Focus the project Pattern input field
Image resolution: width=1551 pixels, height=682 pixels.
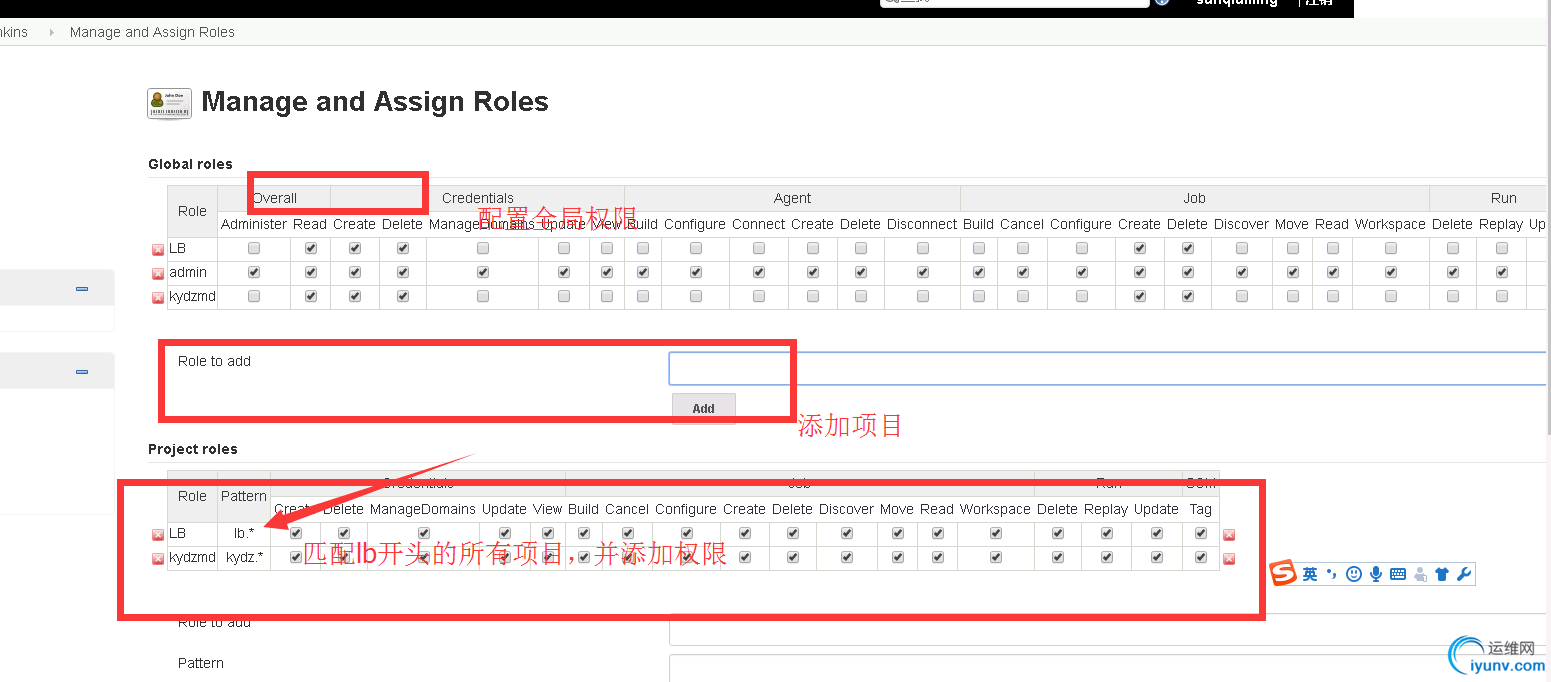[x=1108, y=668]
